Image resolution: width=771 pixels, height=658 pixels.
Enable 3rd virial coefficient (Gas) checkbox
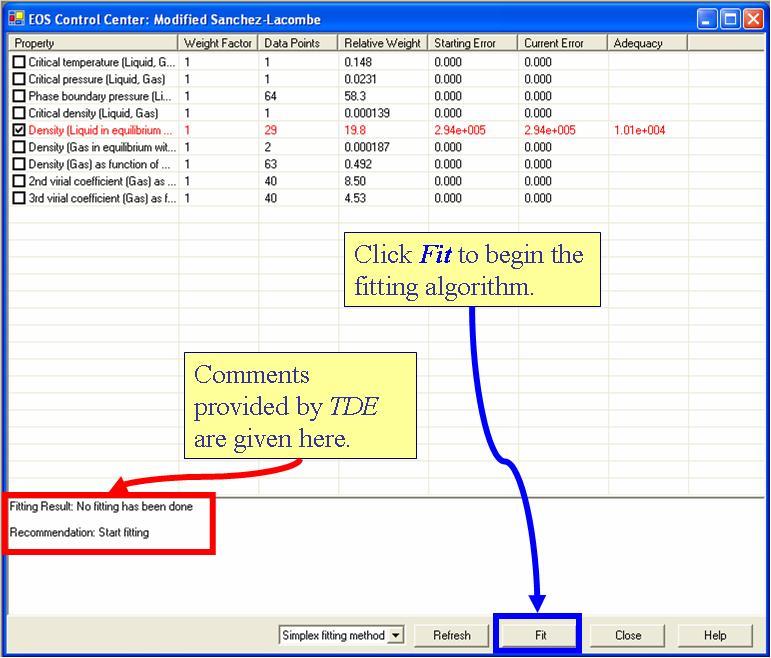coord(19,198)
